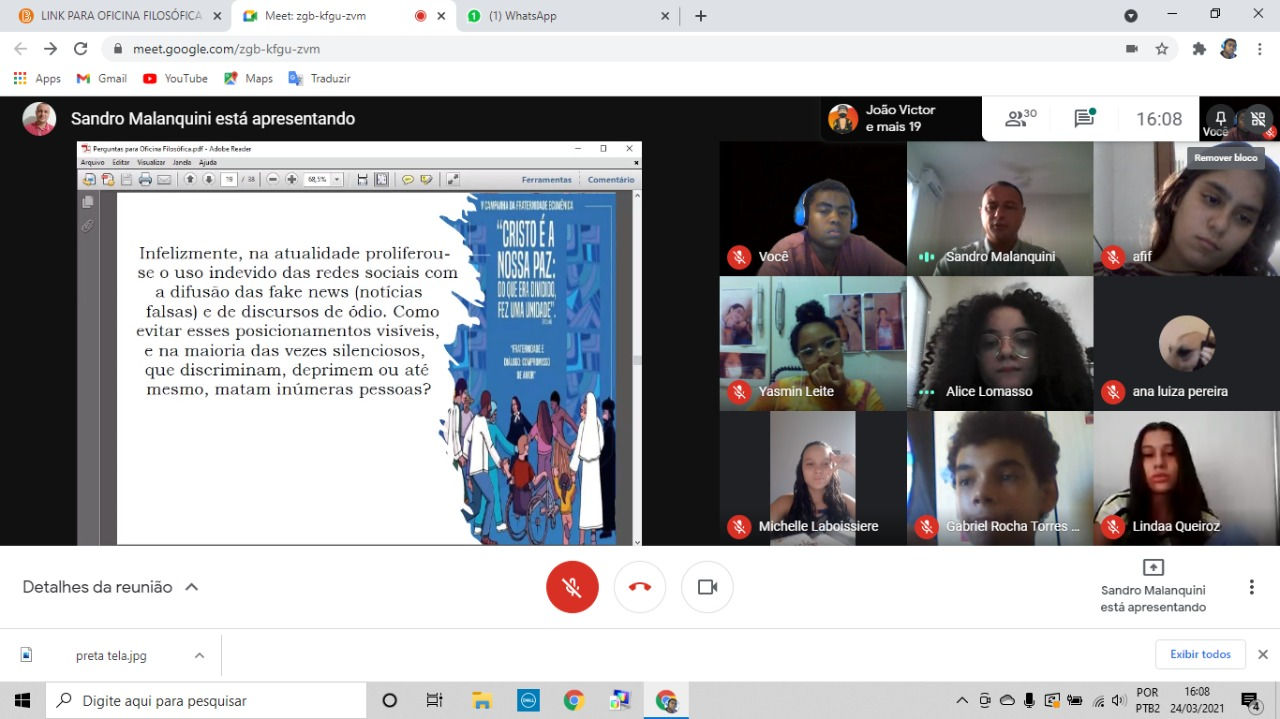Select the Yasmin Leite video tile
Image resolution: width=1280 pixels, height=719 pixels.
coord(813,343)
